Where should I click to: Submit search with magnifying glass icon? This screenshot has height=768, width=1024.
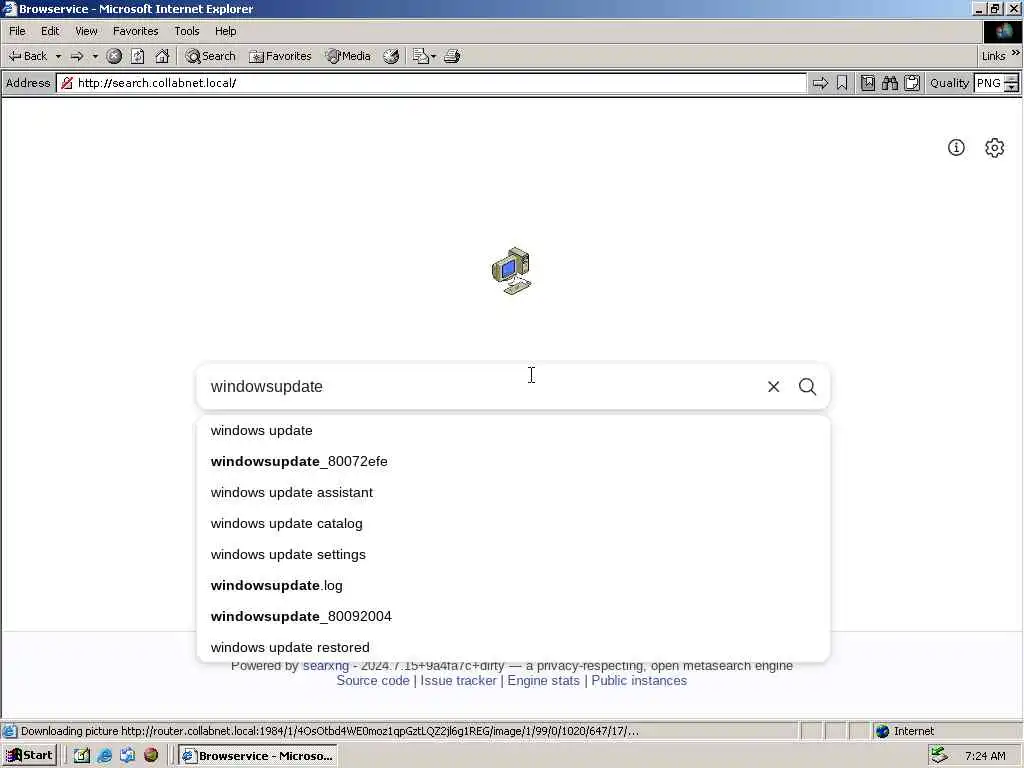click(807, 387)
